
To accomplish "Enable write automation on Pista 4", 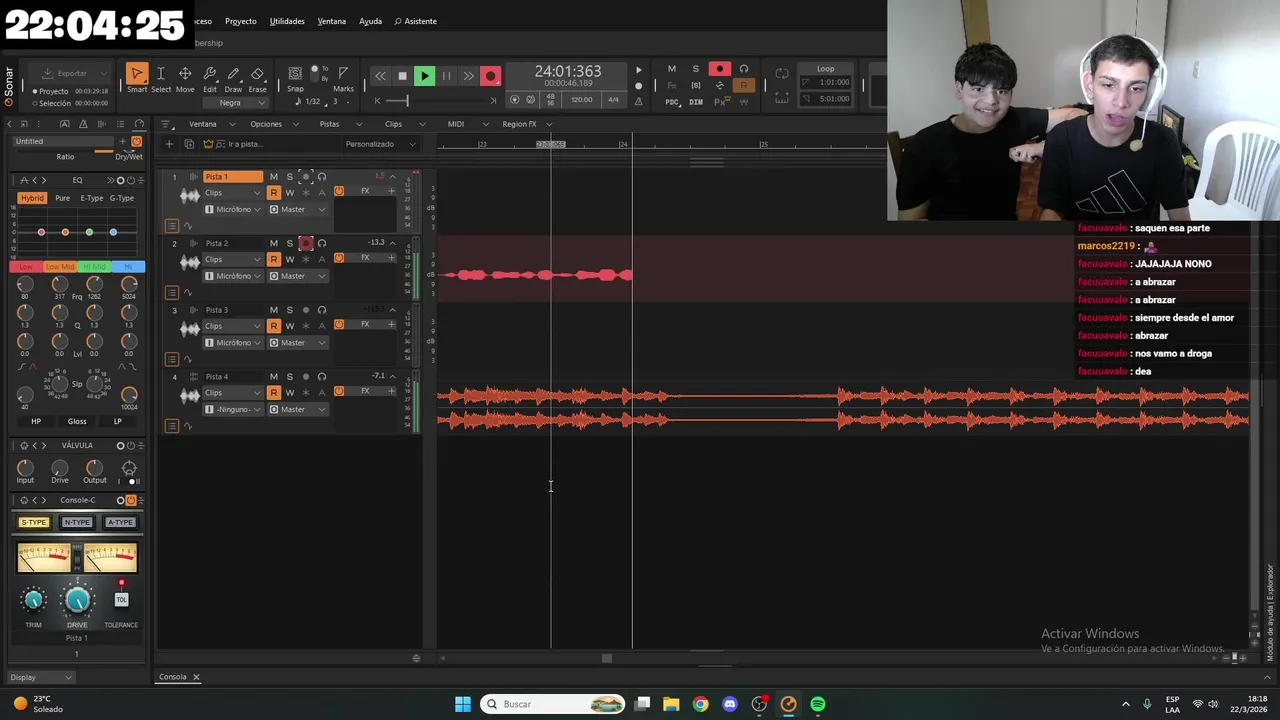I will pos(290,393).
